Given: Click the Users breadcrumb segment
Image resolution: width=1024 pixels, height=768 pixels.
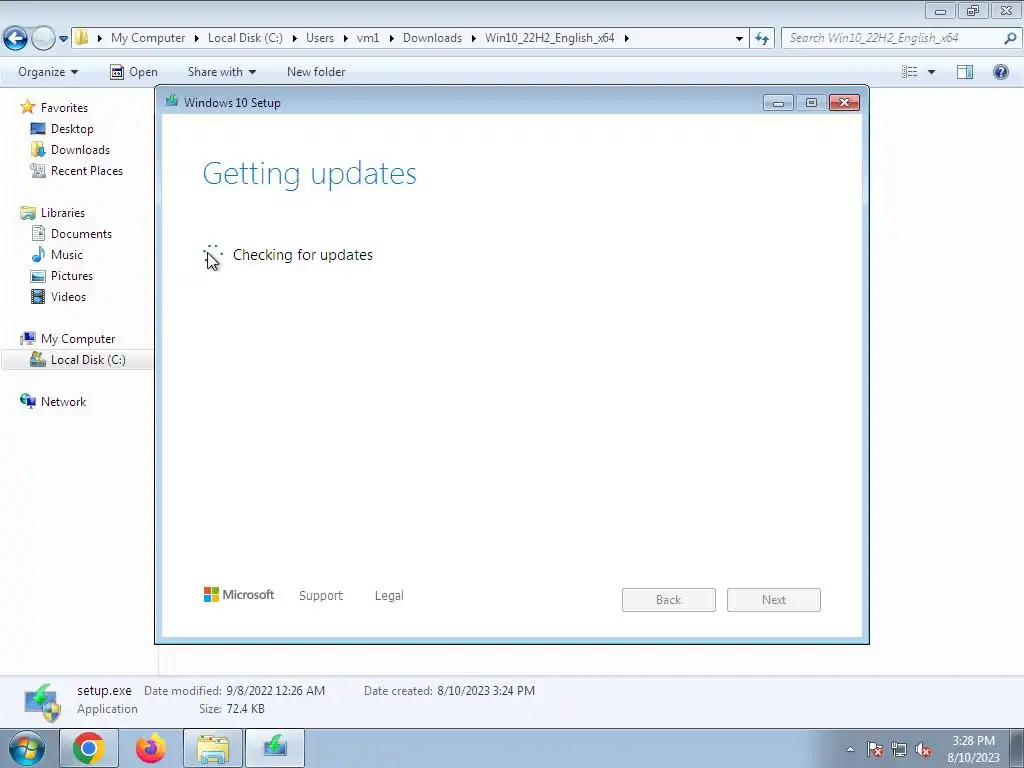Looking at the screenshot, I should (320, 38).
